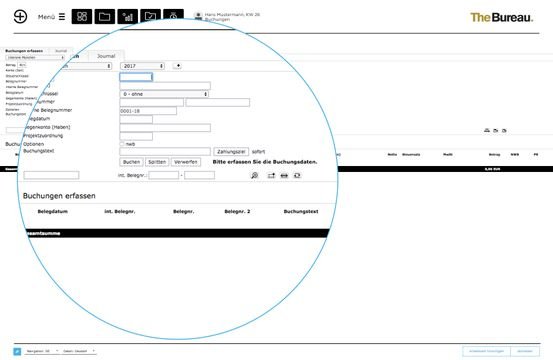
Task: Click the Buchen button
Action: [x=132, y=162]
